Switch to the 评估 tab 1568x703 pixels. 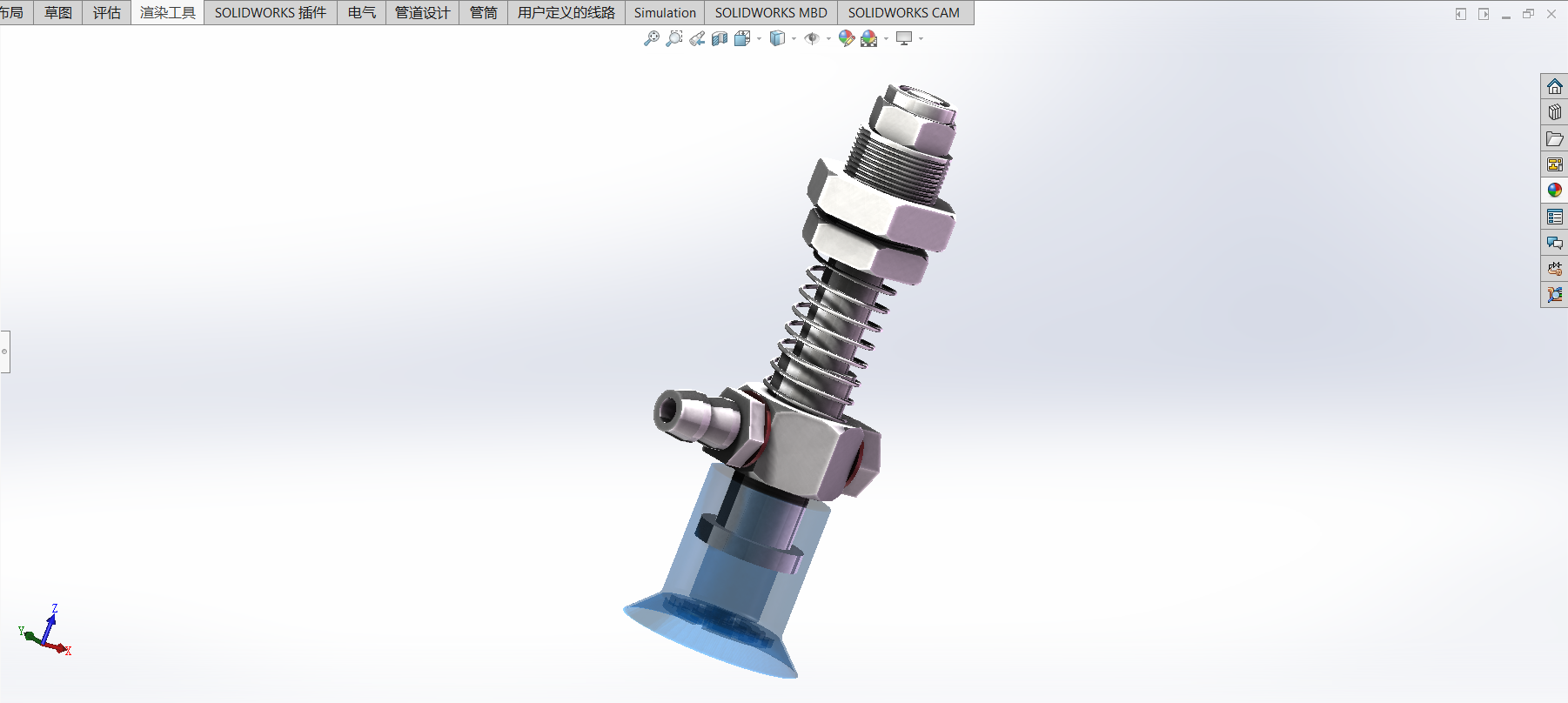(107, 12)
